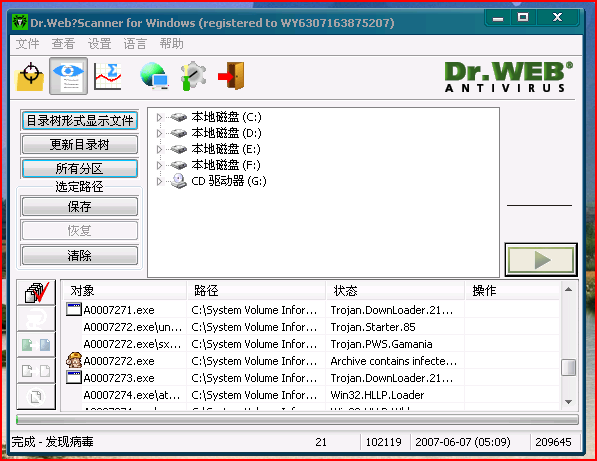This screenshot has height=461, width=597.
Task: Expand the 本地磁盘 (F:) node
Action: click(160, 165)
